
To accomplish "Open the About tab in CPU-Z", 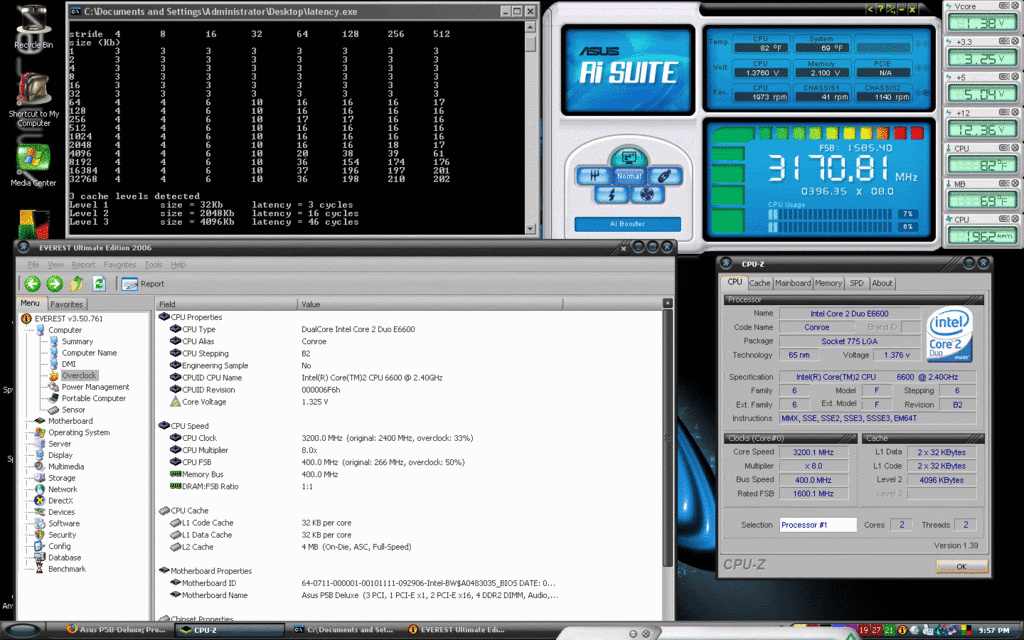I will (x=882, y=283).
